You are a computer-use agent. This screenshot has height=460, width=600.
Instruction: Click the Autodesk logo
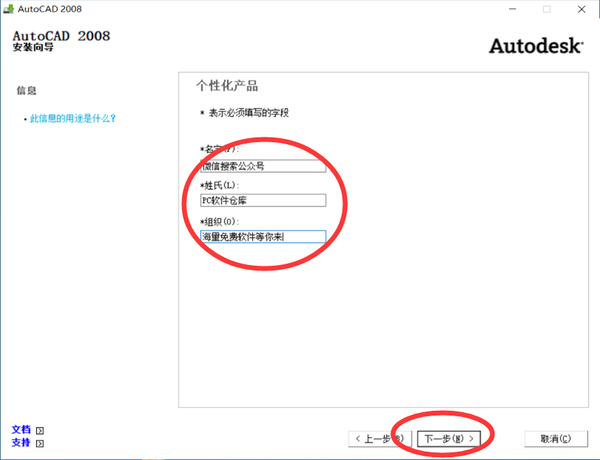coord(536,46)
